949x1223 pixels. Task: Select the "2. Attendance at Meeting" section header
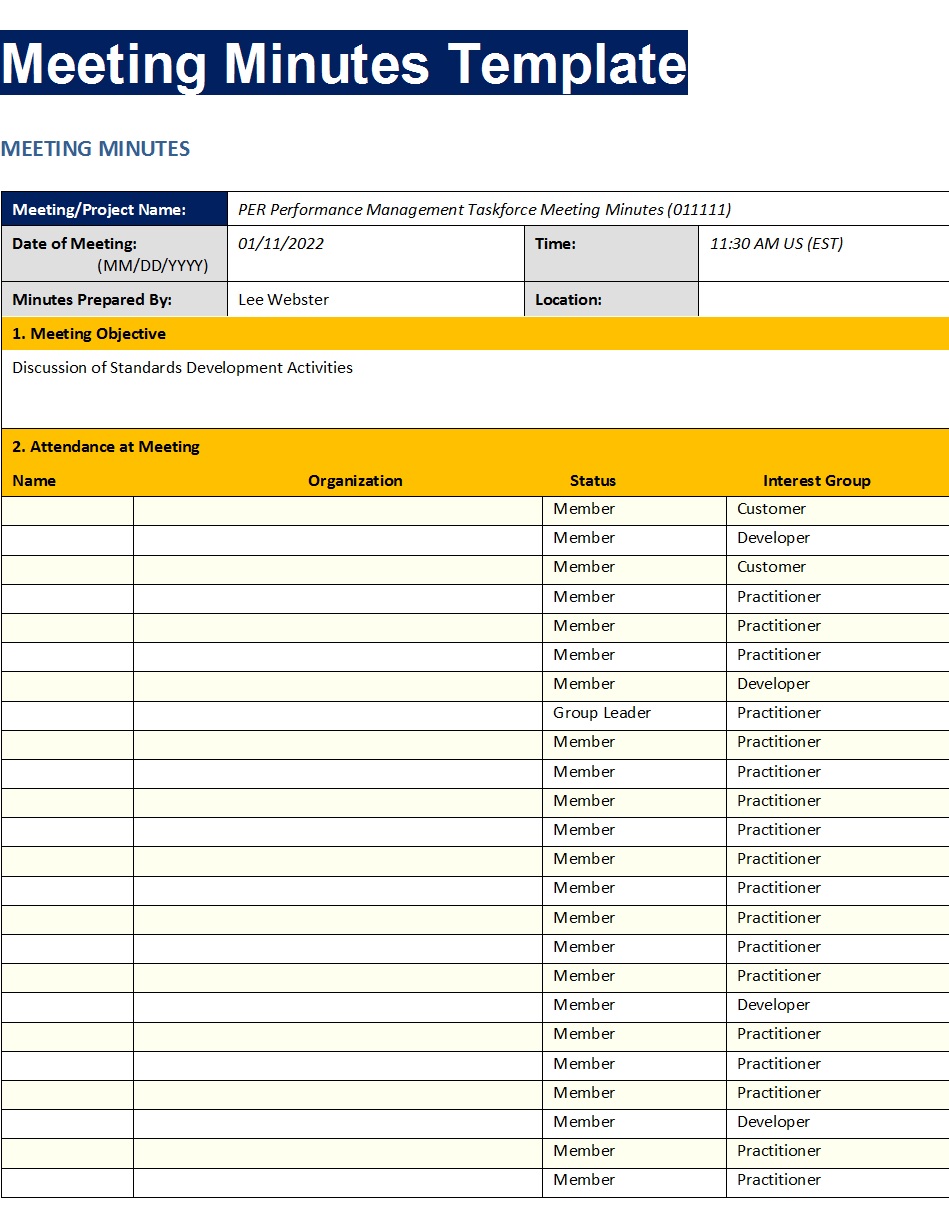tap(475, 447)
